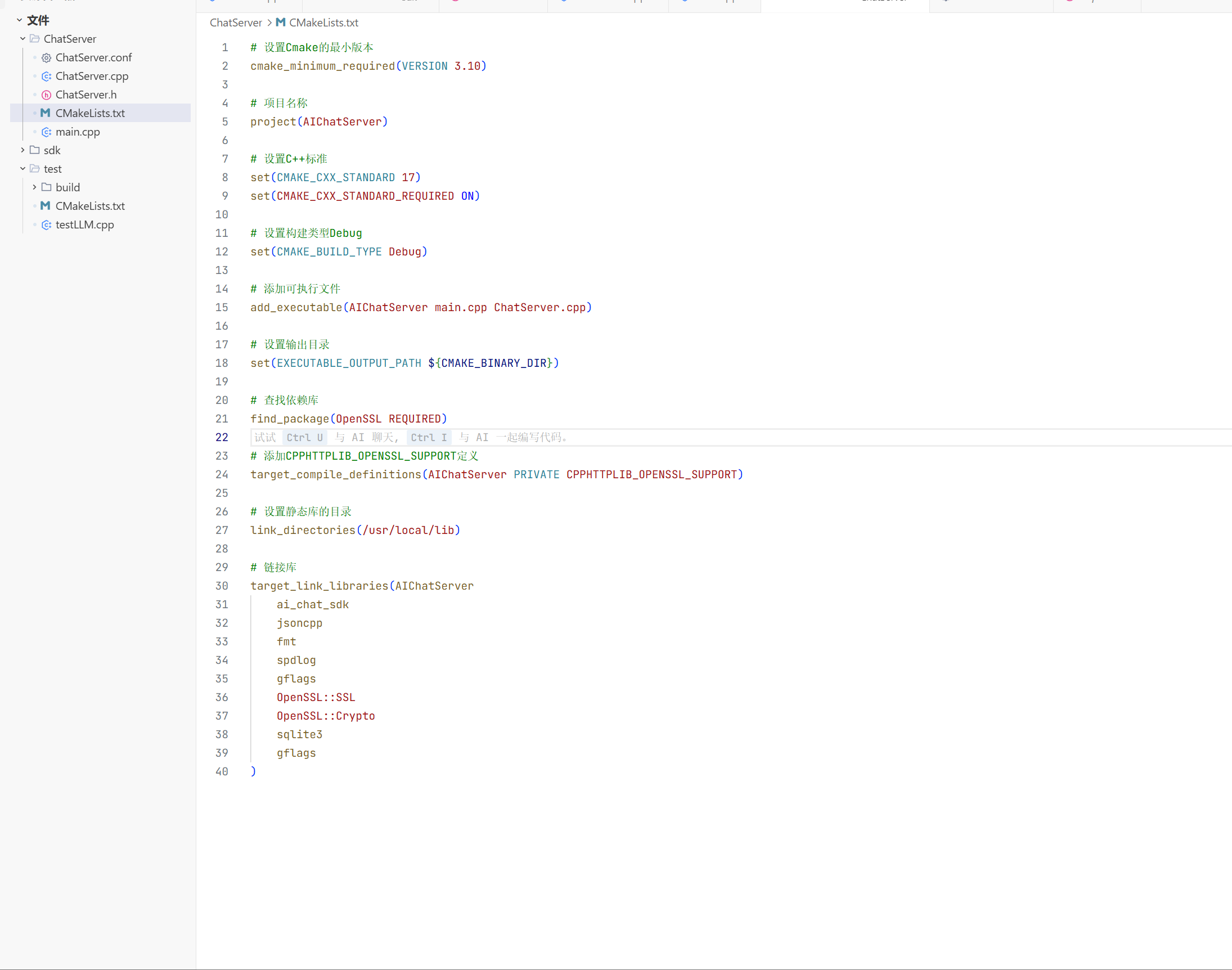Click the C++ icon next to testLLM.cpp

click(x=47, y=225)
